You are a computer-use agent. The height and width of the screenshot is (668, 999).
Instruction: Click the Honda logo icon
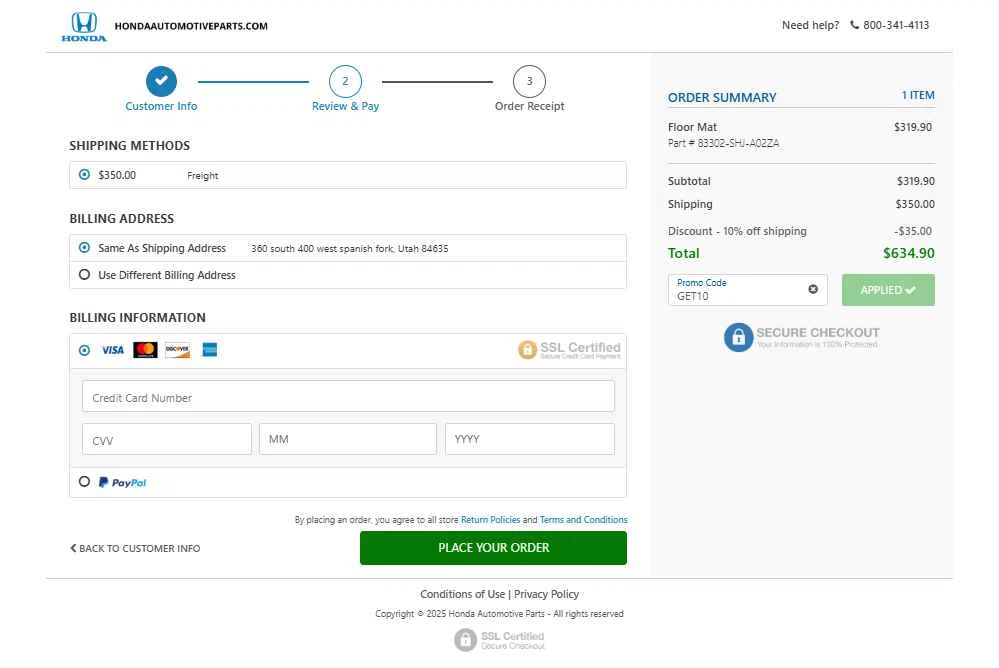[84, 27]
